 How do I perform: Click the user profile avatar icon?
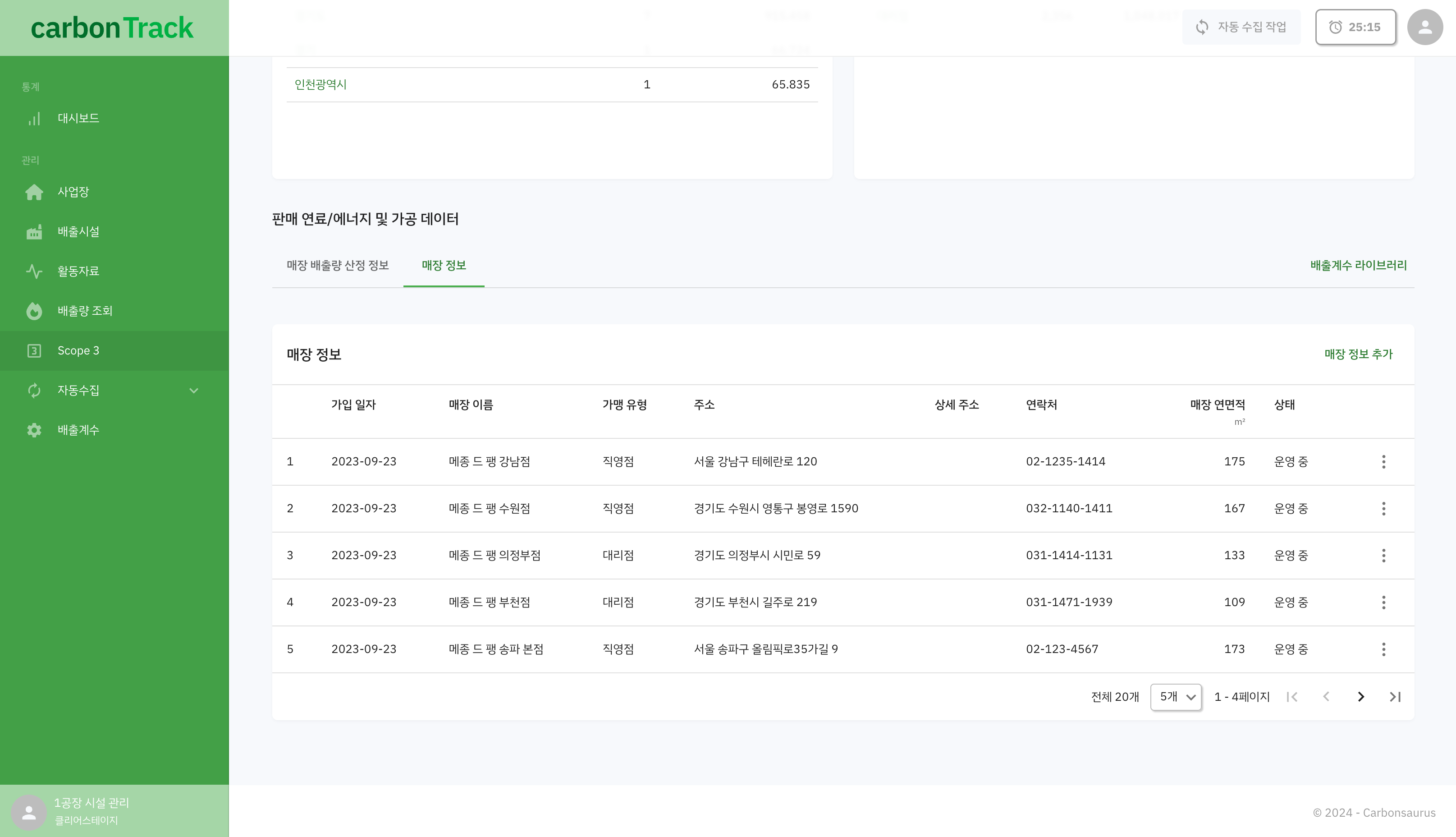pos(1425,27)
